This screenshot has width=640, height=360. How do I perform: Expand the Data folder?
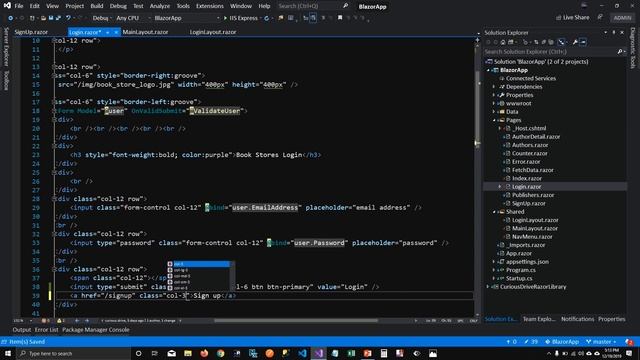pos(494,112)
